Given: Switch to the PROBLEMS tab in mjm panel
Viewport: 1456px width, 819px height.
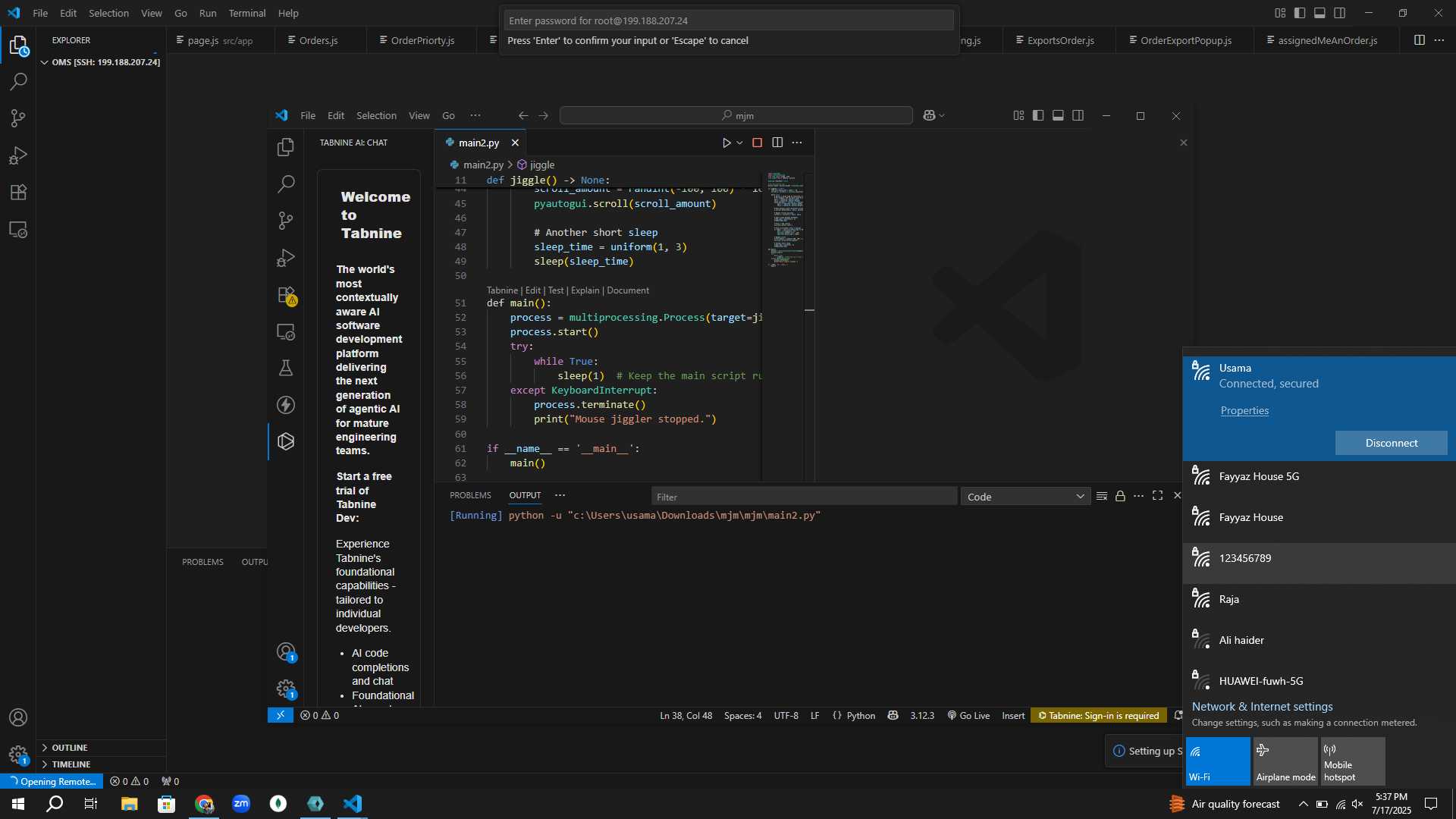Looking at the screenshot, I should click(470, 495).
